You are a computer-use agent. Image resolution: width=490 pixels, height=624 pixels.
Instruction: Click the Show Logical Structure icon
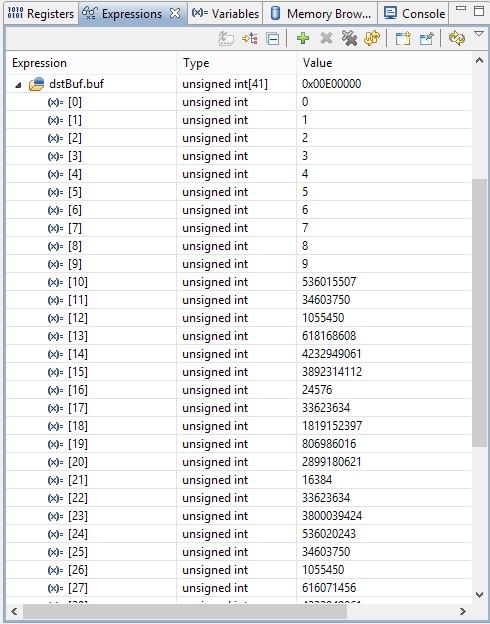[250, 39]
